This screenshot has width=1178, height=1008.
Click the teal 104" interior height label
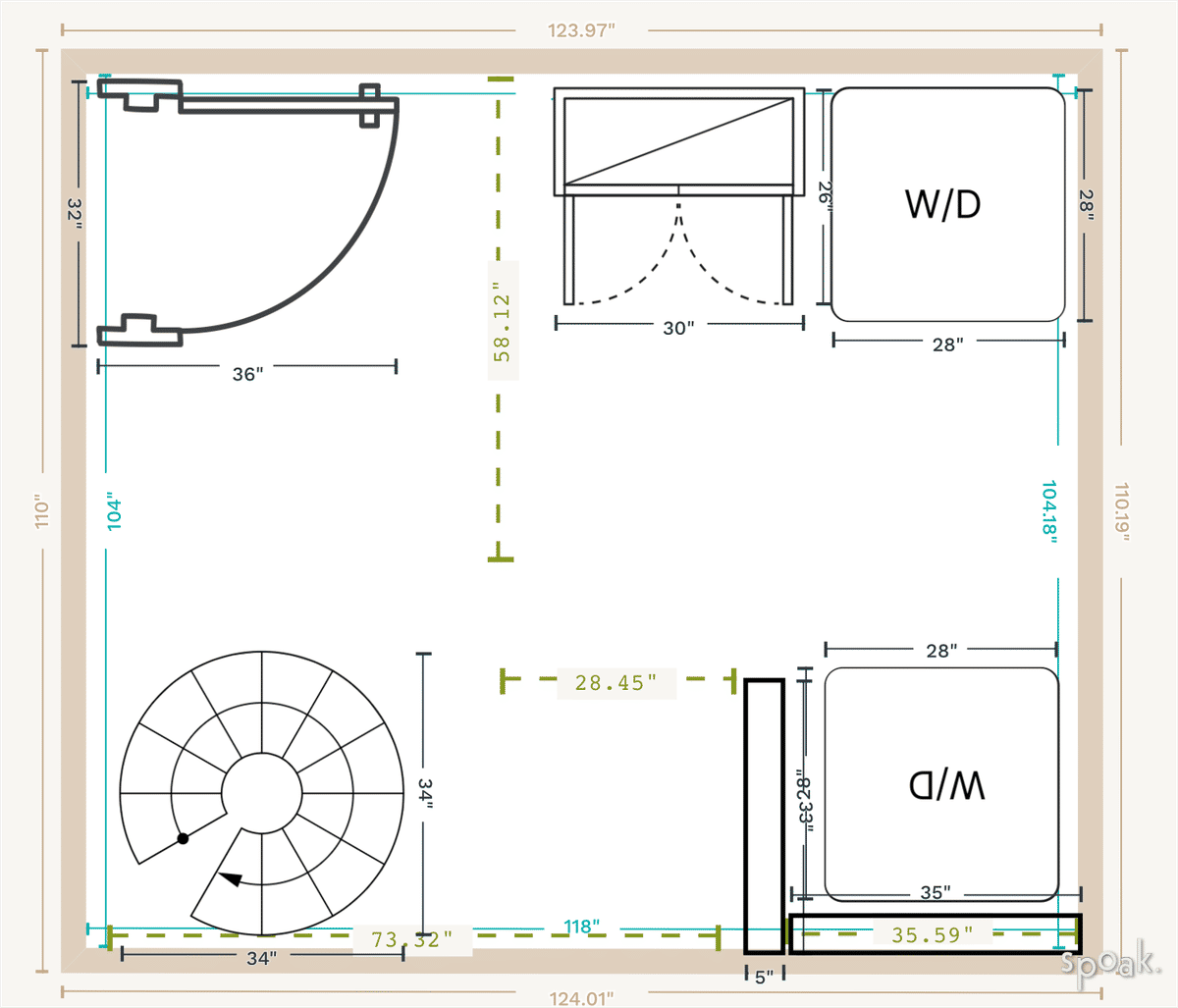[x=114, y=511]
